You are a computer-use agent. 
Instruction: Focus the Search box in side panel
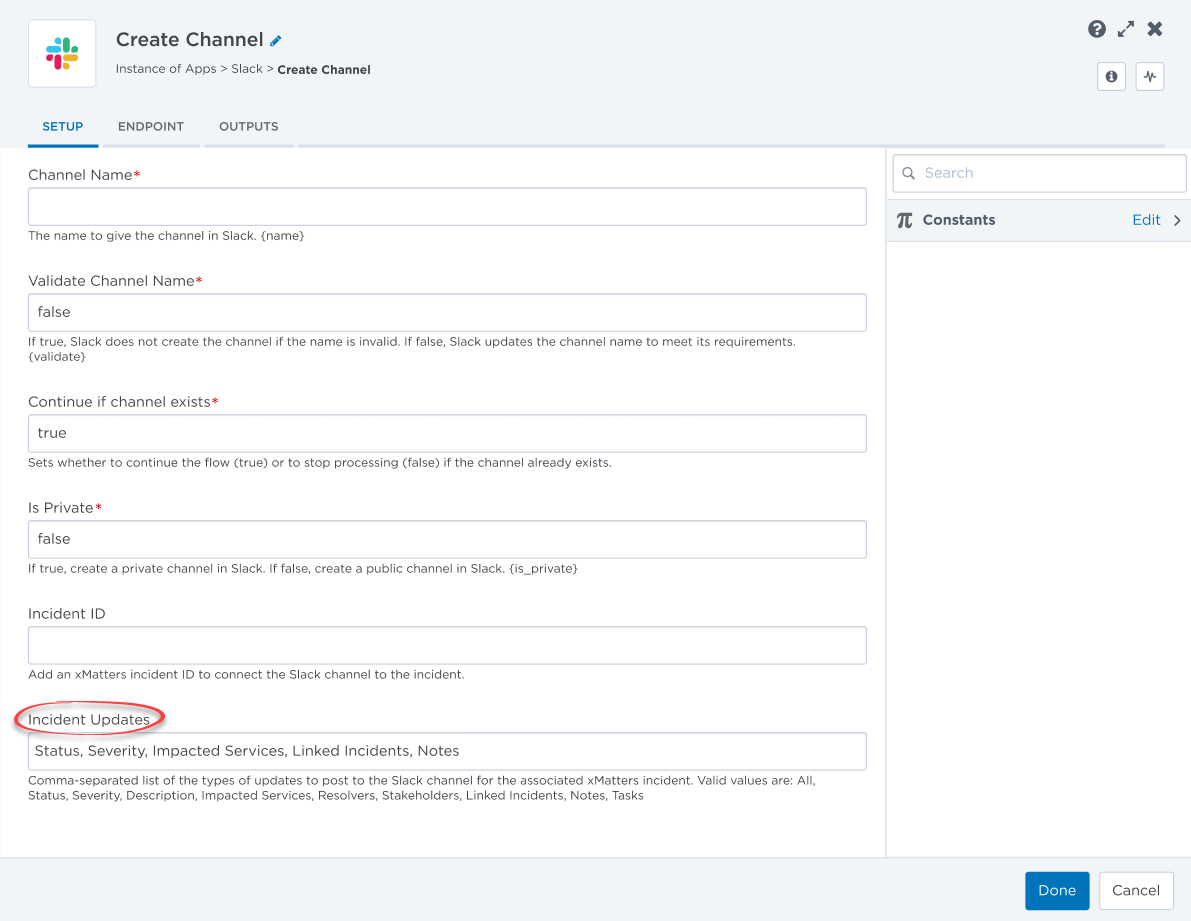(x=1039, y=173)
